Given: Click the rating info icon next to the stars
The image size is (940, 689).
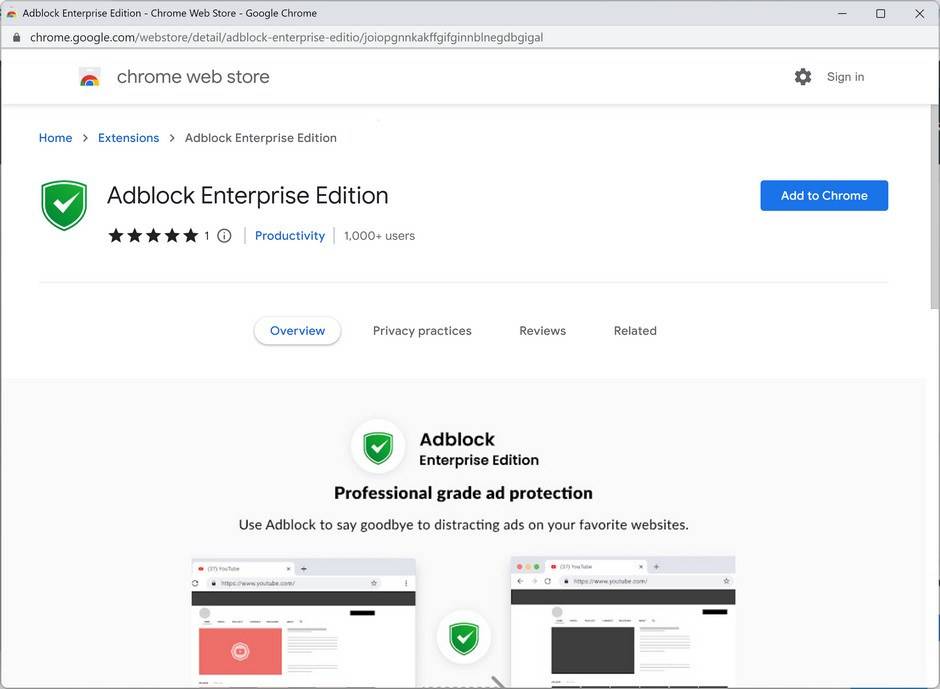Looking at the screenshot, I should (x=224, y=236).
